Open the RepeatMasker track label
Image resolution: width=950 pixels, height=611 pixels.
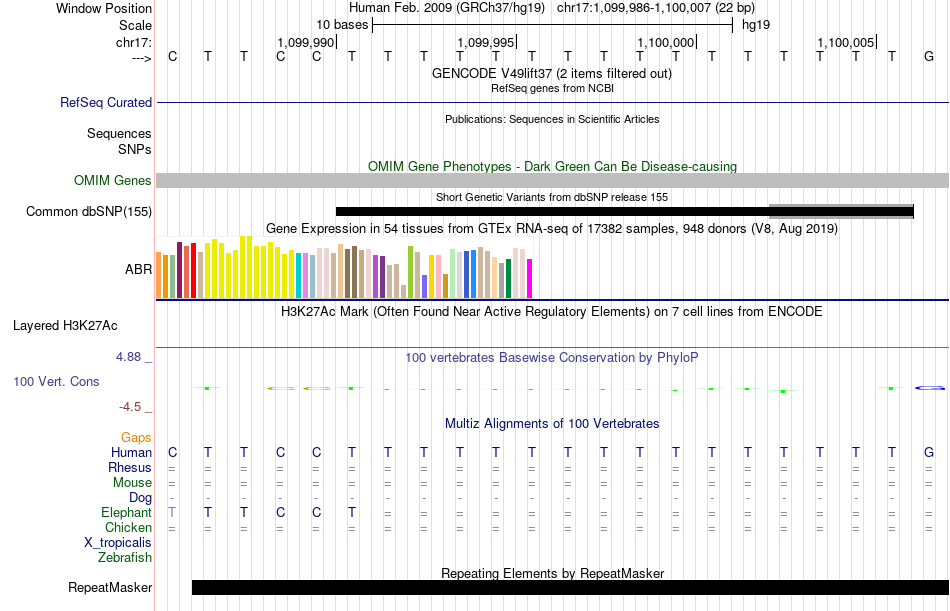[110, 588]
